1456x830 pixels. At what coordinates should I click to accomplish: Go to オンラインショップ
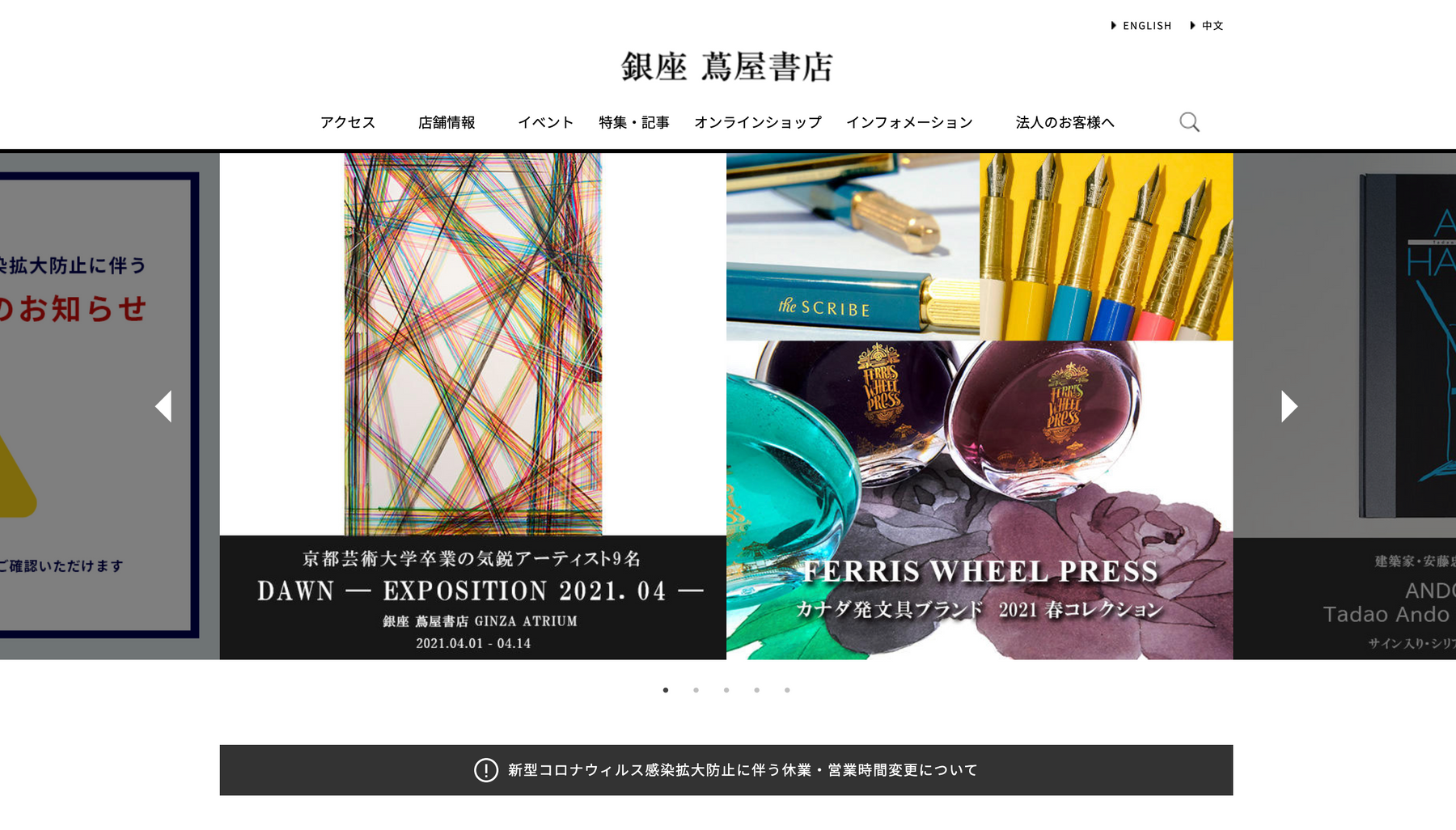[x=758, y=122]
